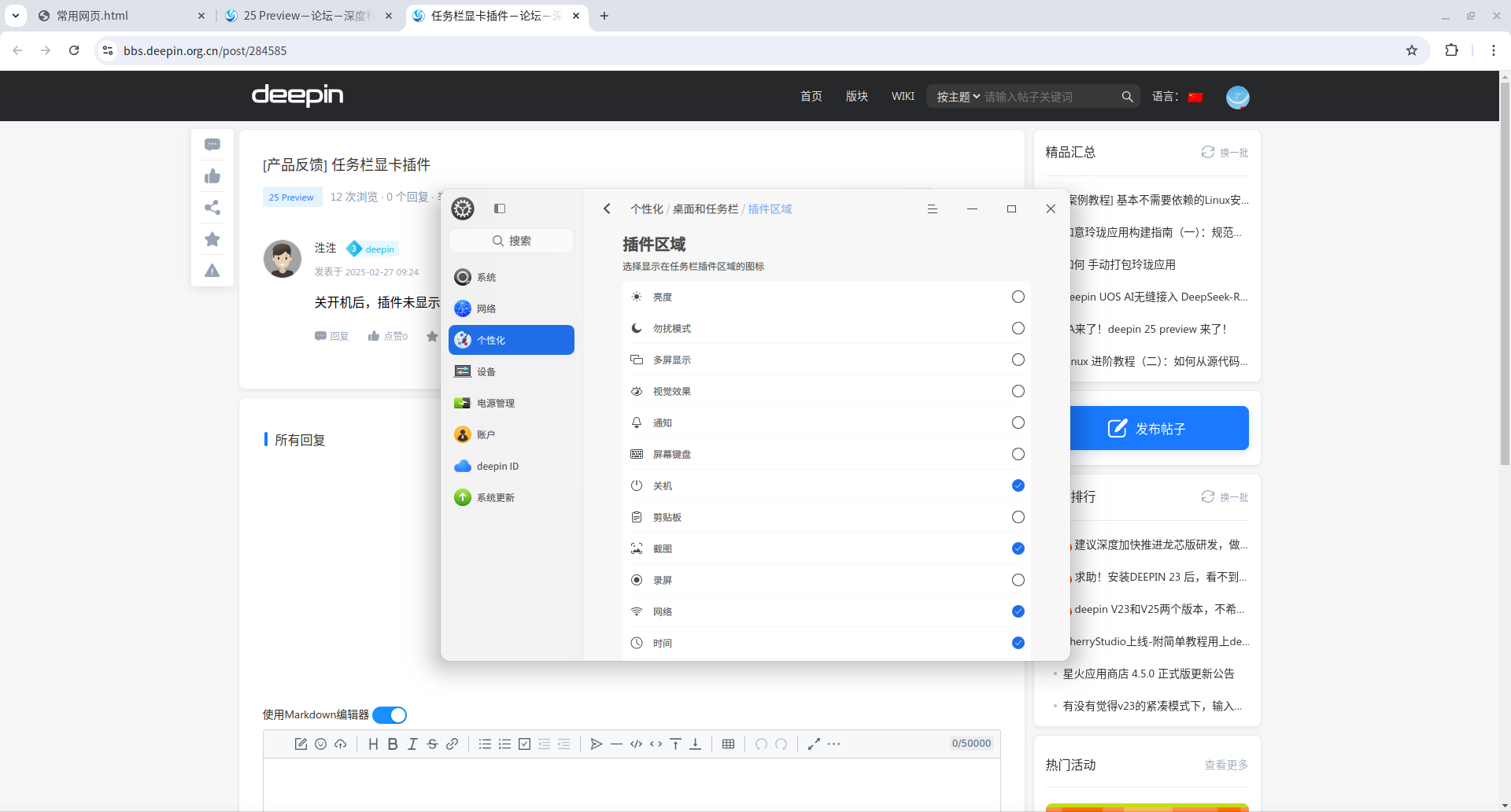Click the 25 Preview tag link
Viewport: 1511px width, 812px height.
coord(291,197)
